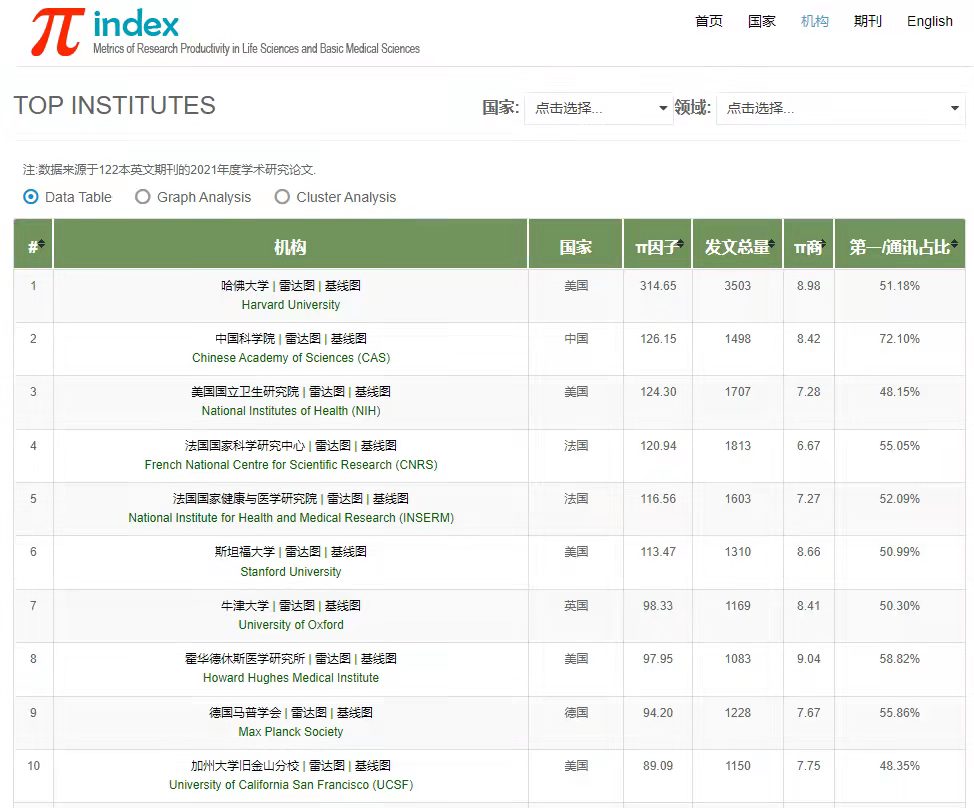Viewport: 974px width, 808px height.
Task: Open the 领域 field dropdown
Action: (840, 108)
